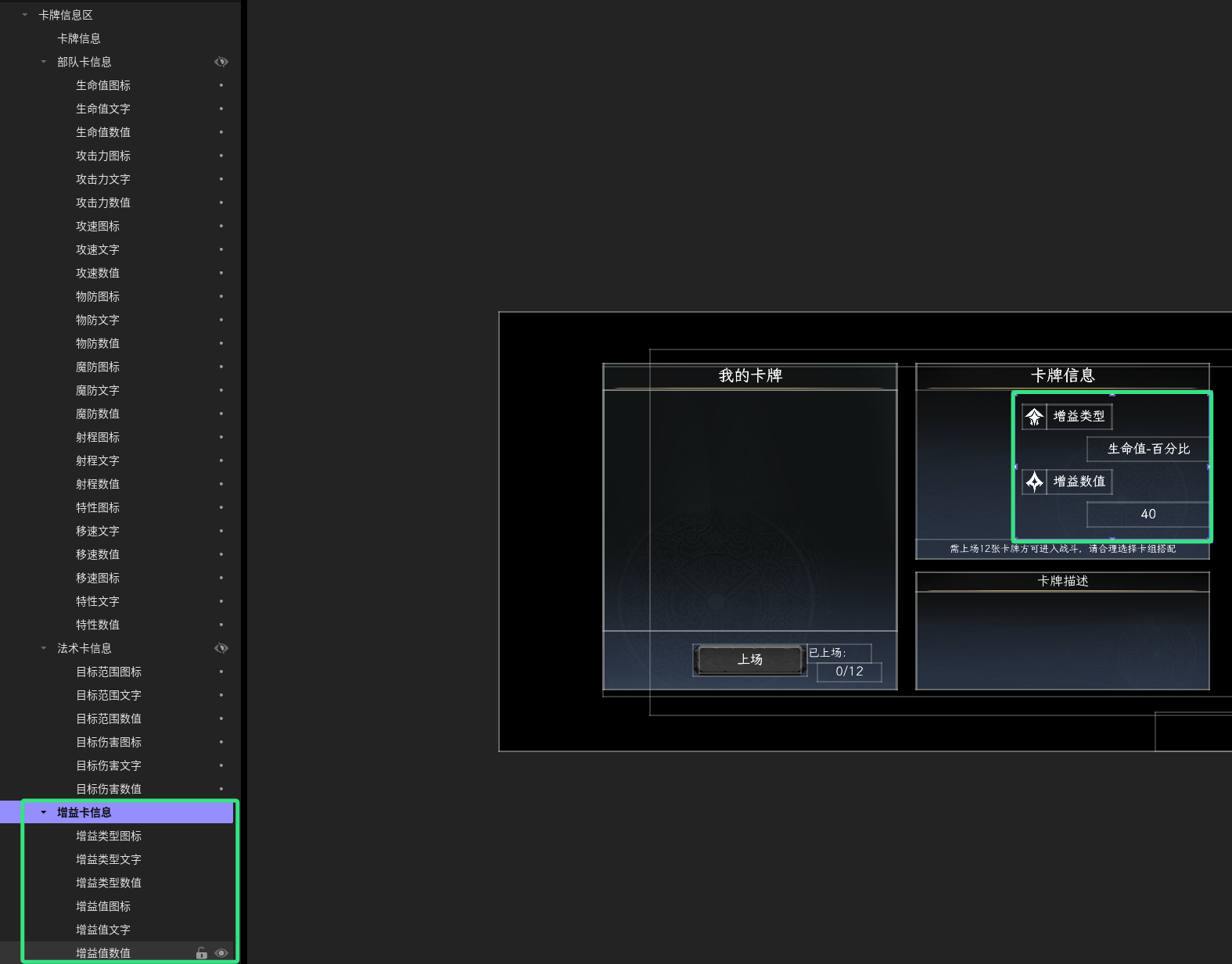Screen dimensions: 1232x964
Task: Select the 特性图标 layer
Action: click(x=98, y=507)
